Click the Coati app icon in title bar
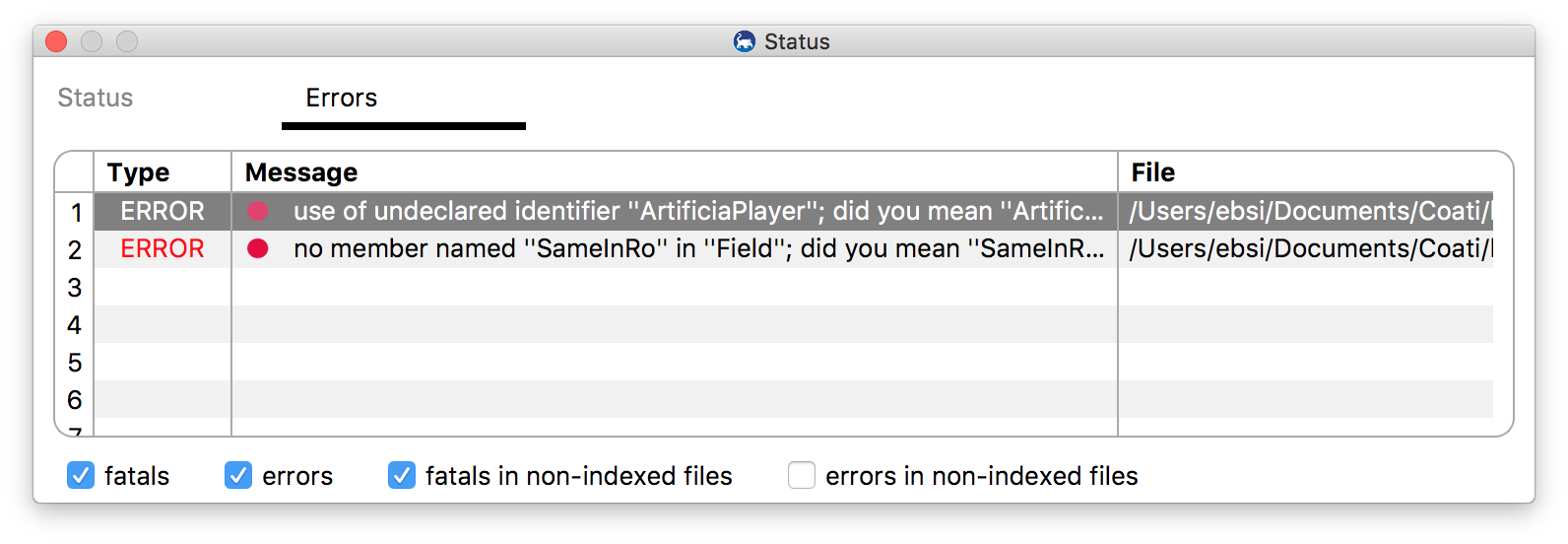The width and height of the screenshot is (1568, 544). tap(745, 41)
